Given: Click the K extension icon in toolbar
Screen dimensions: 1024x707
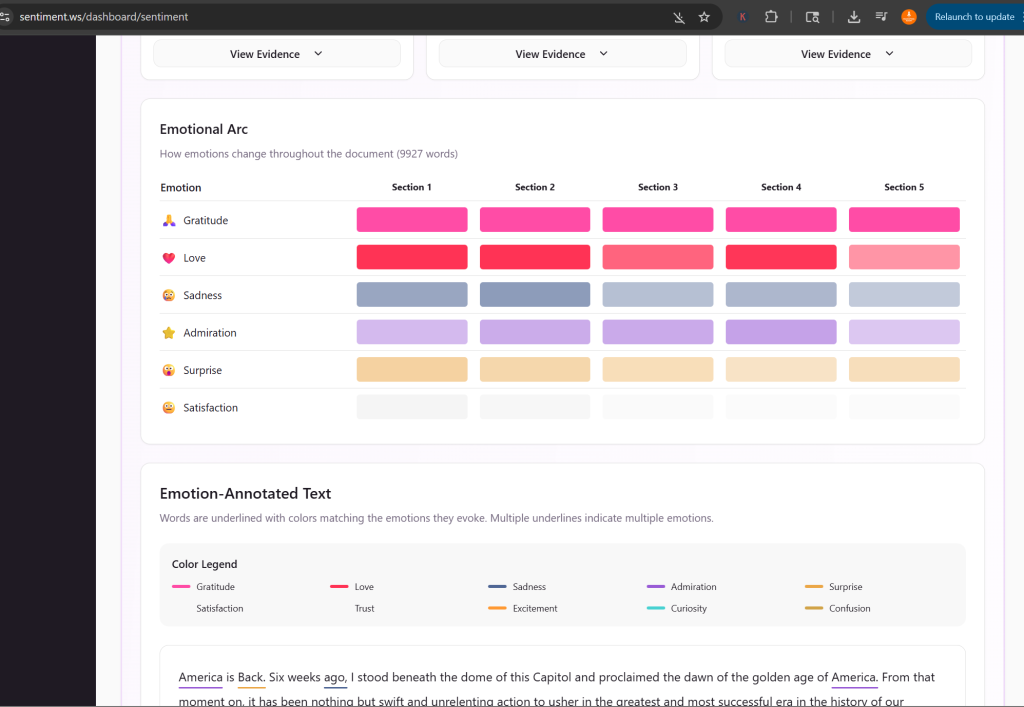Looking at the screenshot, I should click(743, 17).
